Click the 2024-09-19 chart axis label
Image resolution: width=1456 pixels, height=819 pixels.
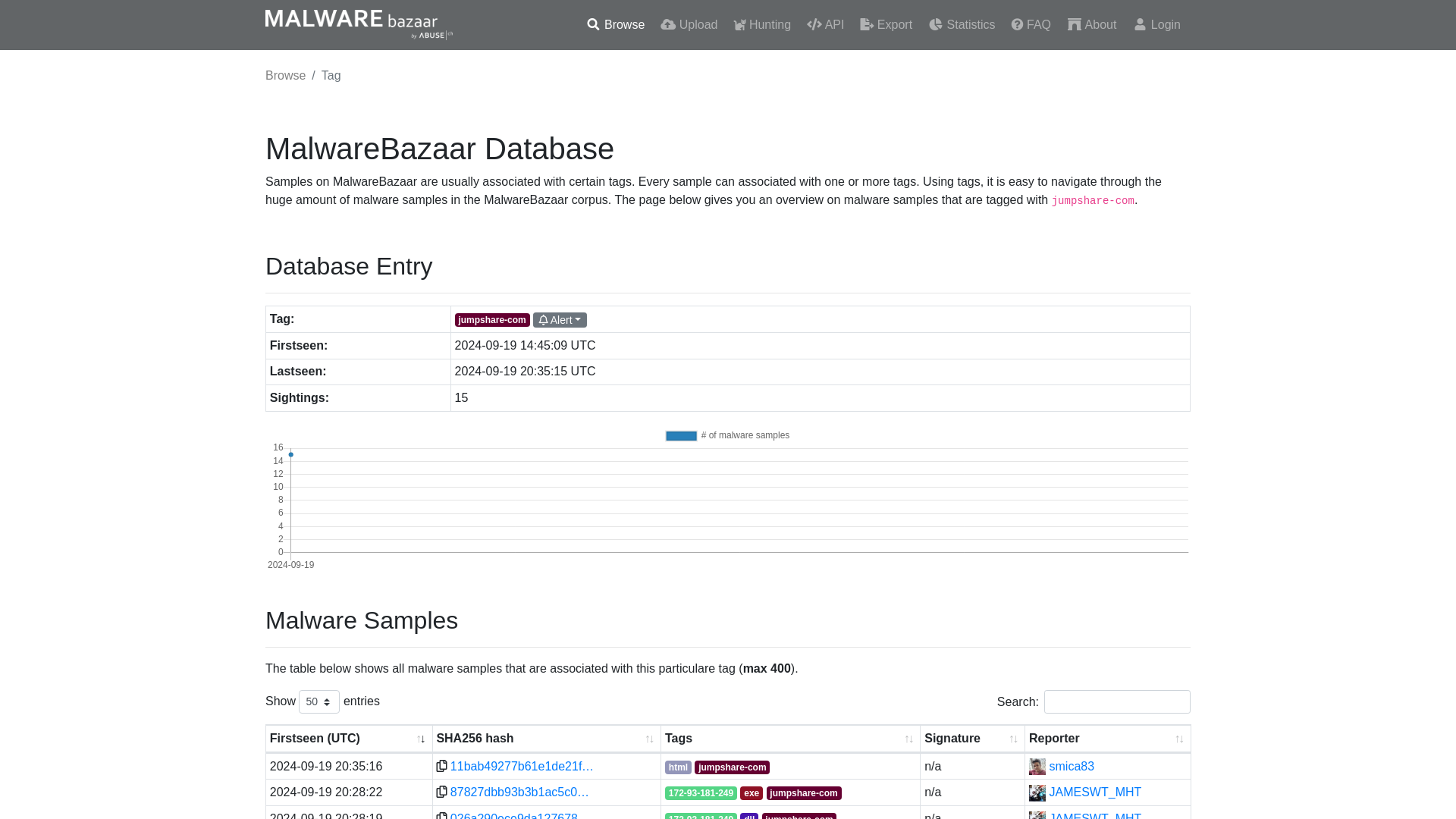[x=290, y=565]
